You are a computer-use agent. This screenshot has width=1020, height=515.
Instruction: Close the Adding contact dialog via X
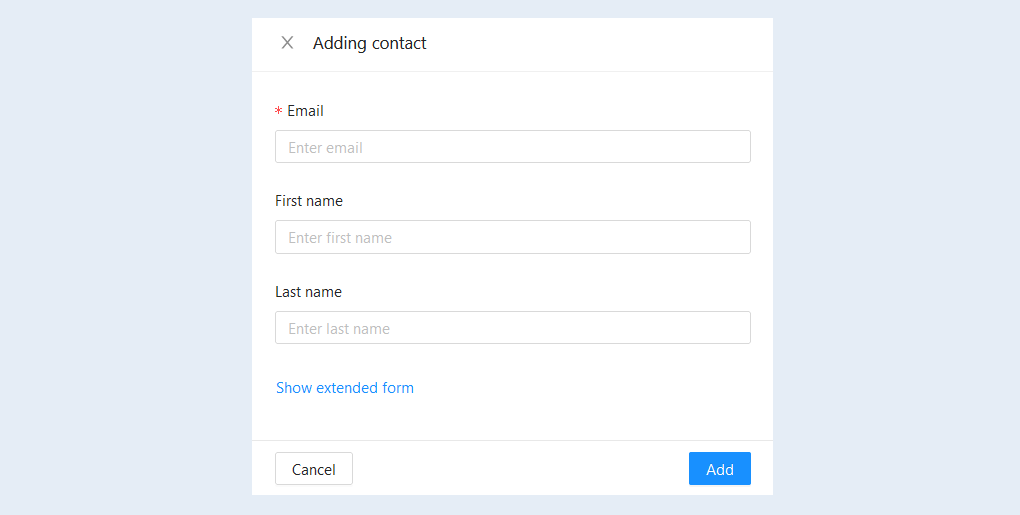click(287, 43)
